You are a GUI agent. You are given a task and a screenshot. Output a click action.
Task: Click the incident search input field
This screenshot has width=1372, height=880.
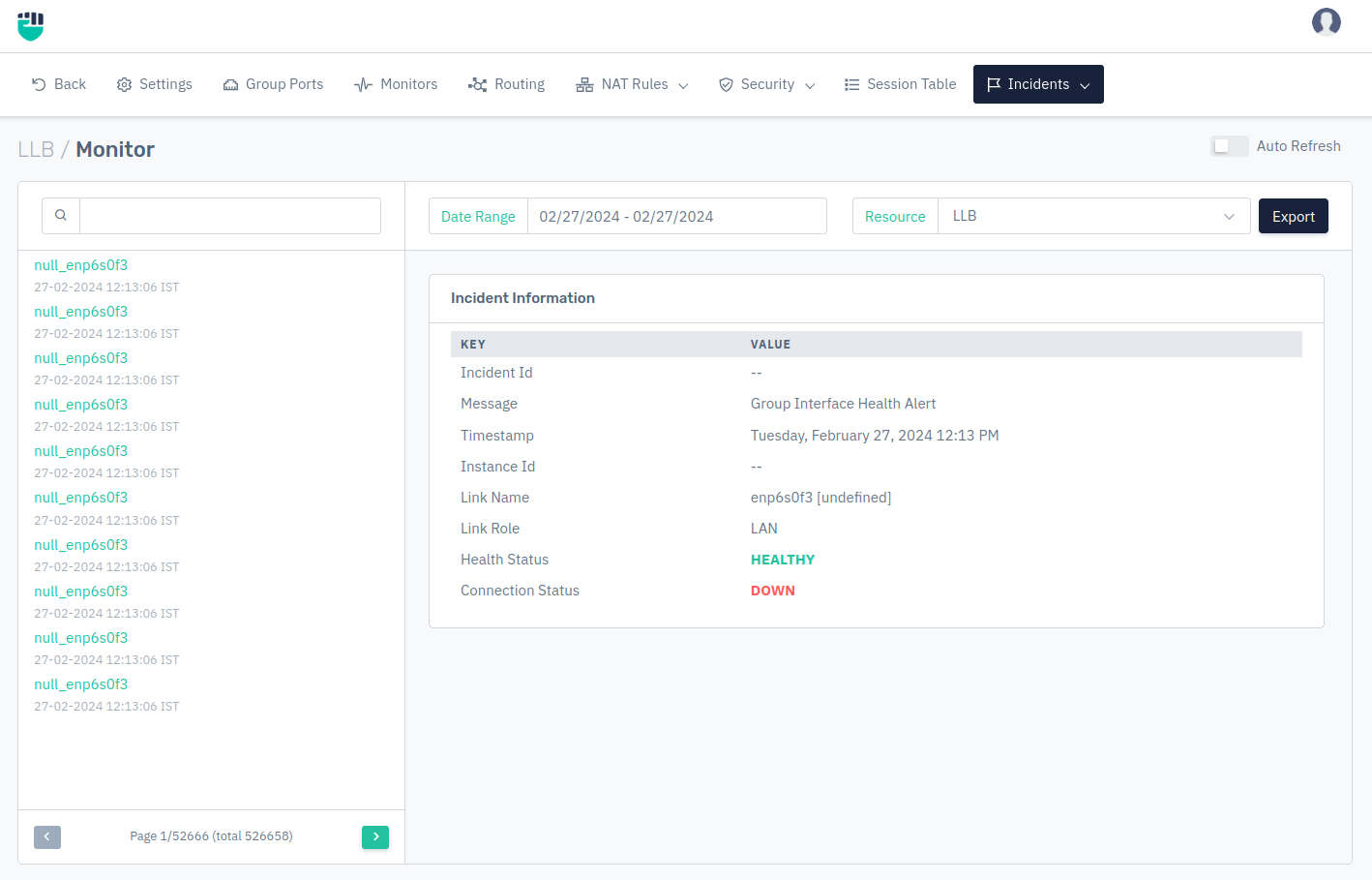[230, 216]
